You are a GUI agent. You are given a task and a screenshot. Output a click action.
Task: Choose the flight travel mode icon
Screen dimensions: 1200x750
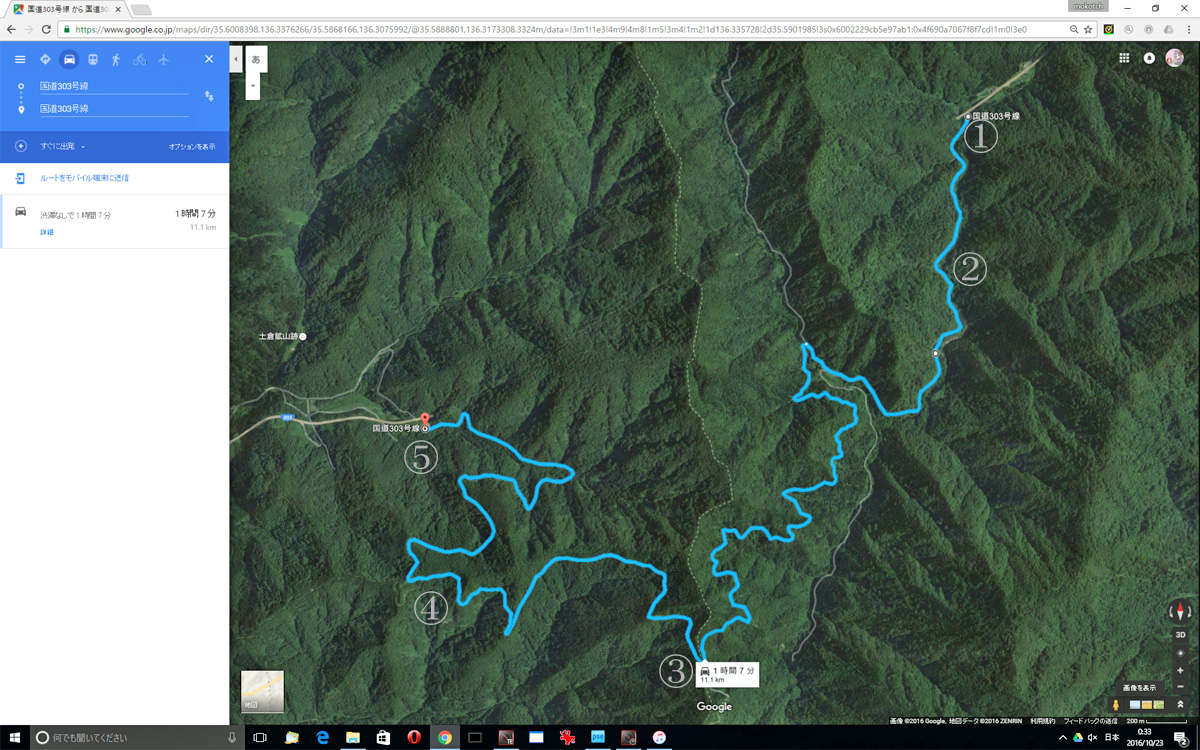tap(163, 59)
